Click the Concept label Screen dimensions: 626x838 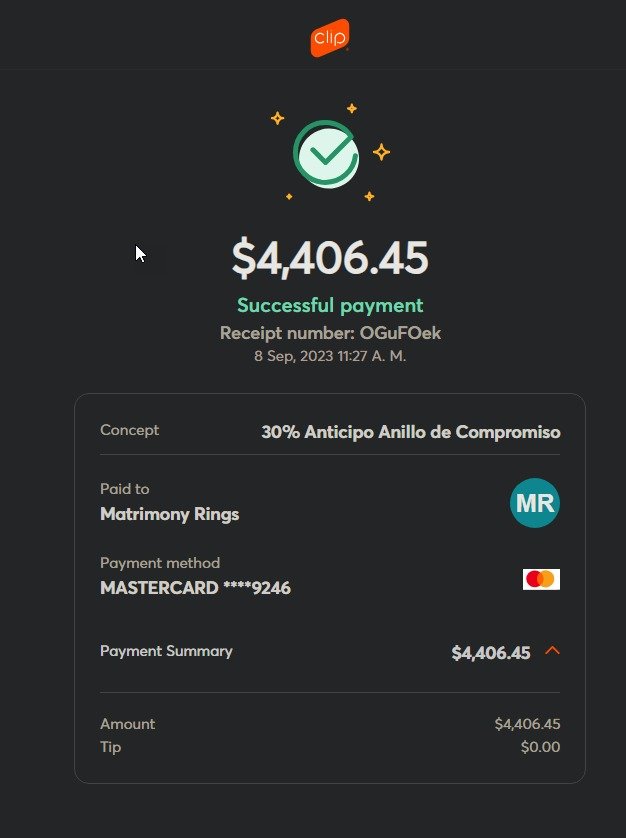(129, 430)
